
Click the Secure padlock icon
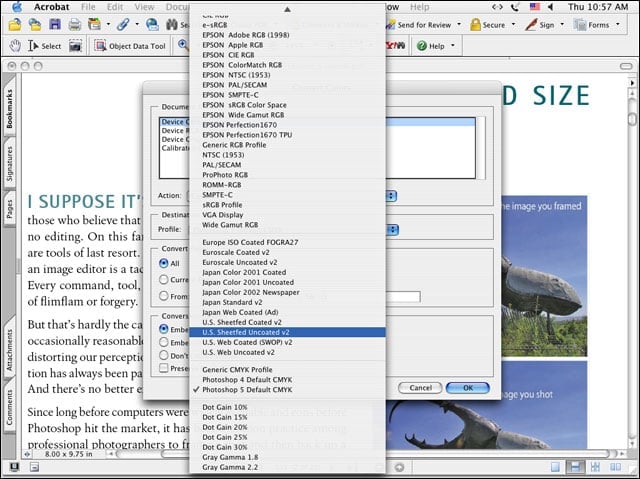click(x=475, y=24)
